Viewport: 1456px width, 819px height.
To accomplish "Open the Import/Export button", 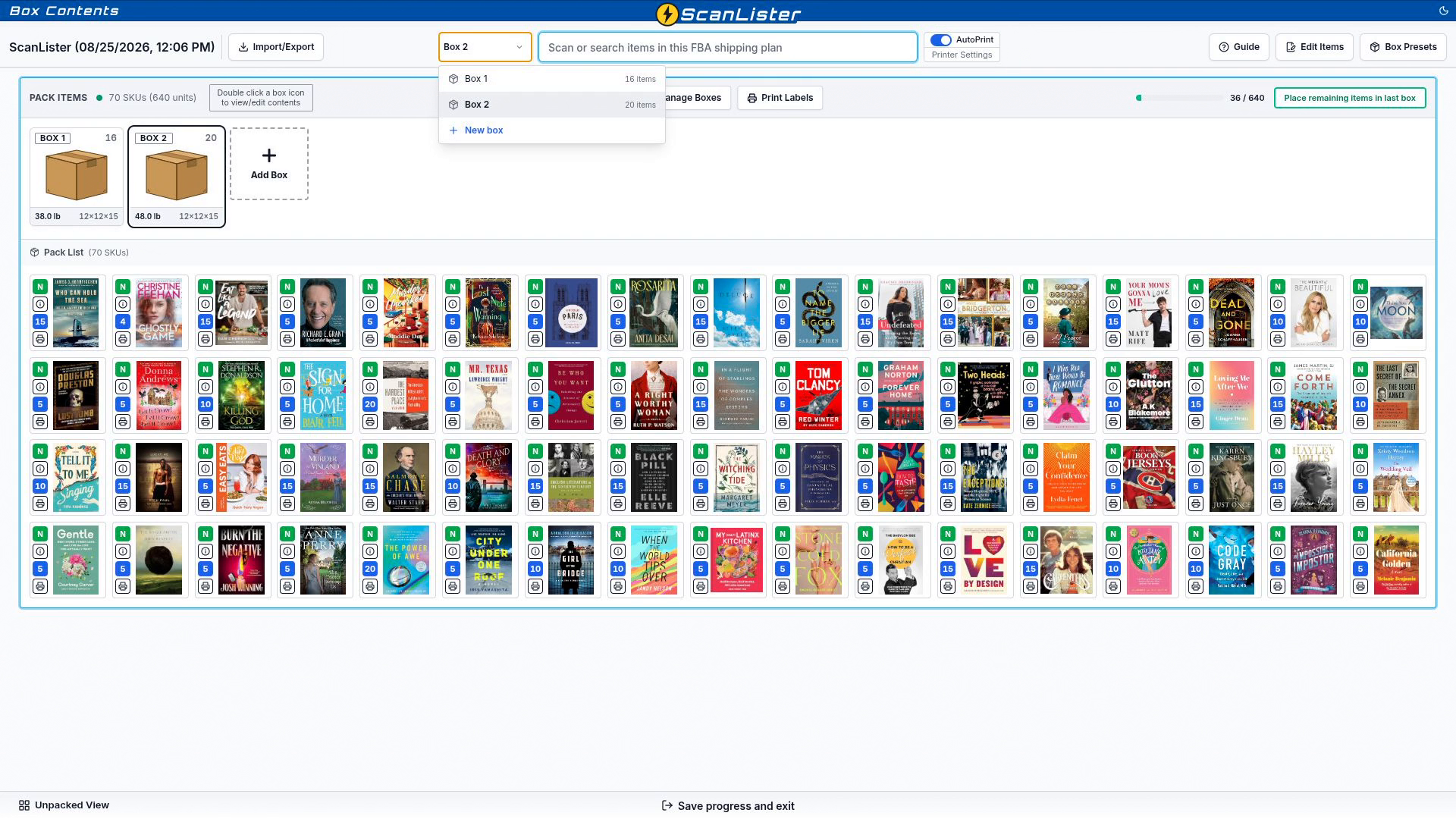I will click(x=276, y=47).
